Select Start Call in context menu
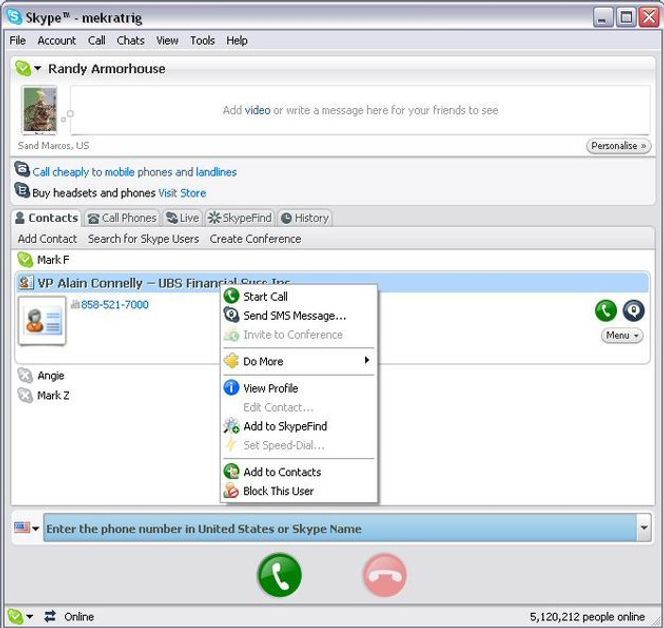 click(299, 296)
